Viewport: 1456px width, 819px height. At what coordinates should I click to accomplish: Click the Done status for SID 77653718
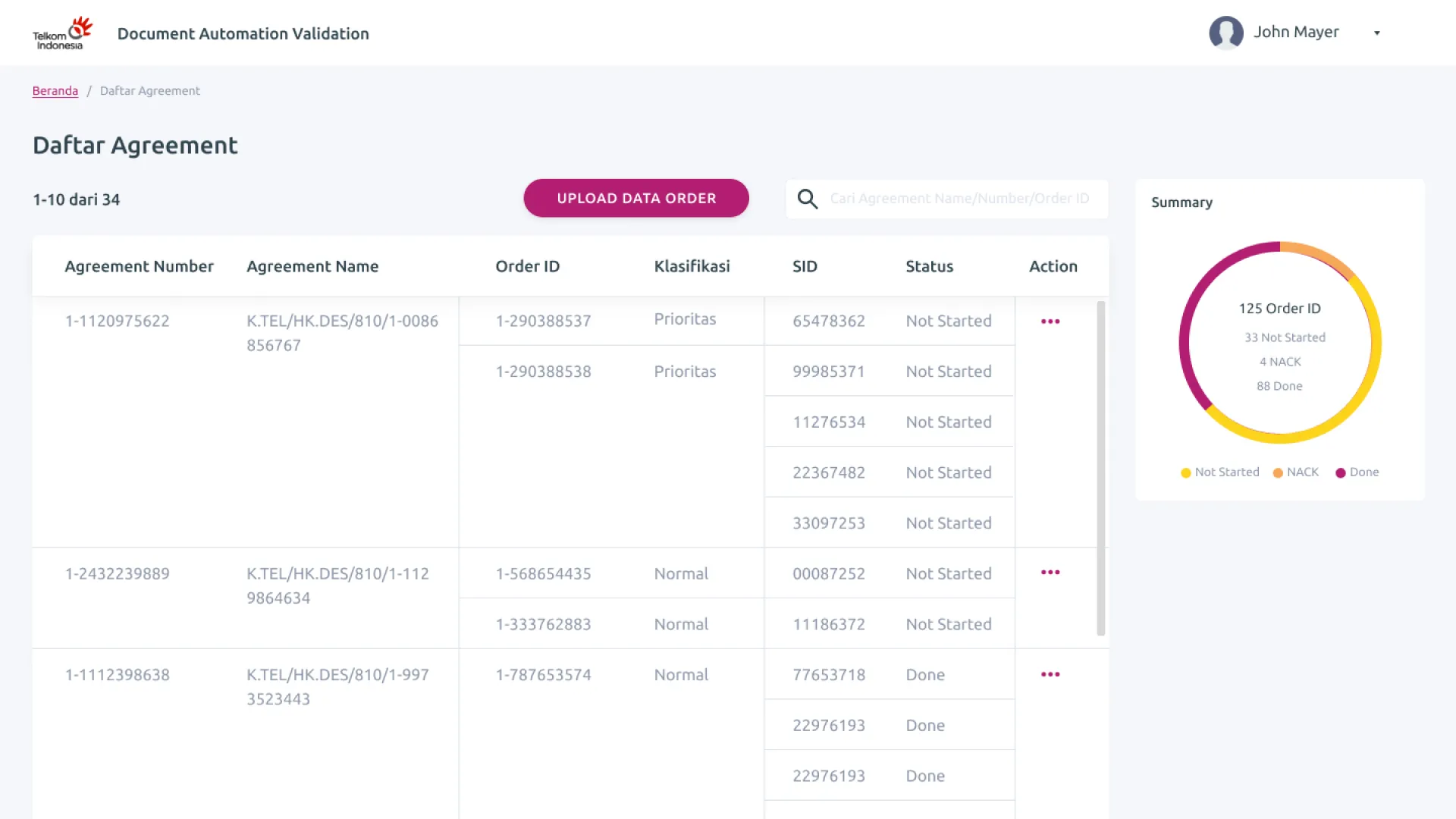[x=925, y=674]
